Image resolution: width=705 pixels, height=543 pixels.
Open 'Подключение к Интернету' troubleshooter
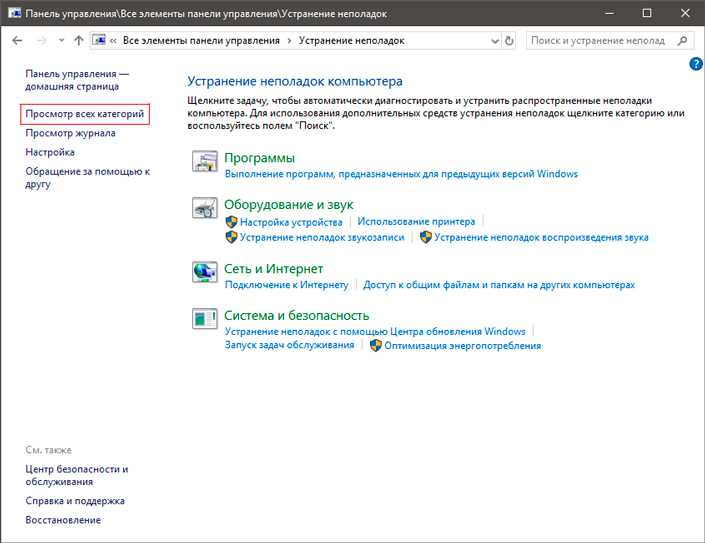tap(286, 285)
